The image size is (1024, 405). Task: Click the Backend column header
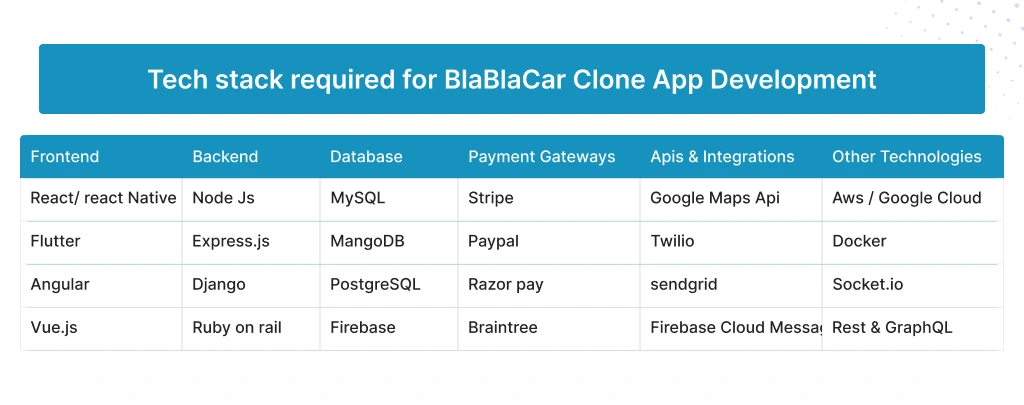pyautogui.click(x=225, y=157)
